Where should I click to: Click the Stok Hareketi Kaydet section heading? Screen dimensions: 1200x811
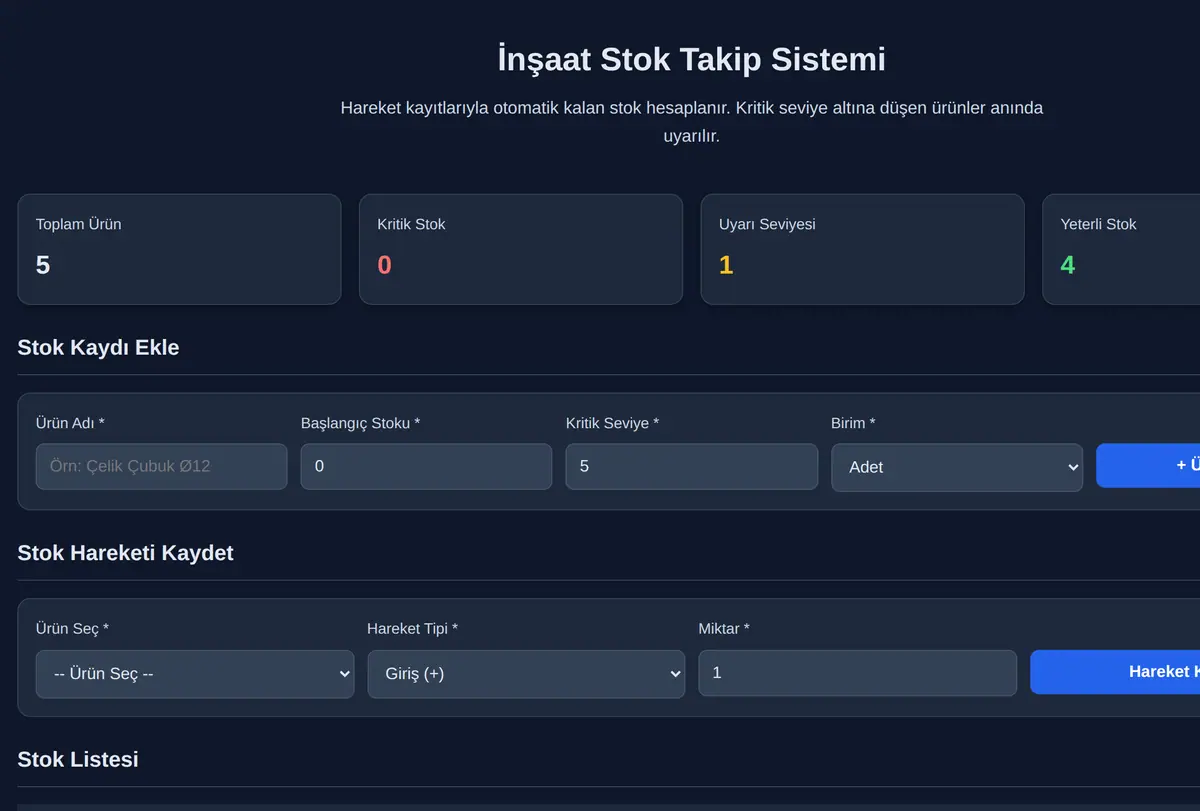click(126, 553)
